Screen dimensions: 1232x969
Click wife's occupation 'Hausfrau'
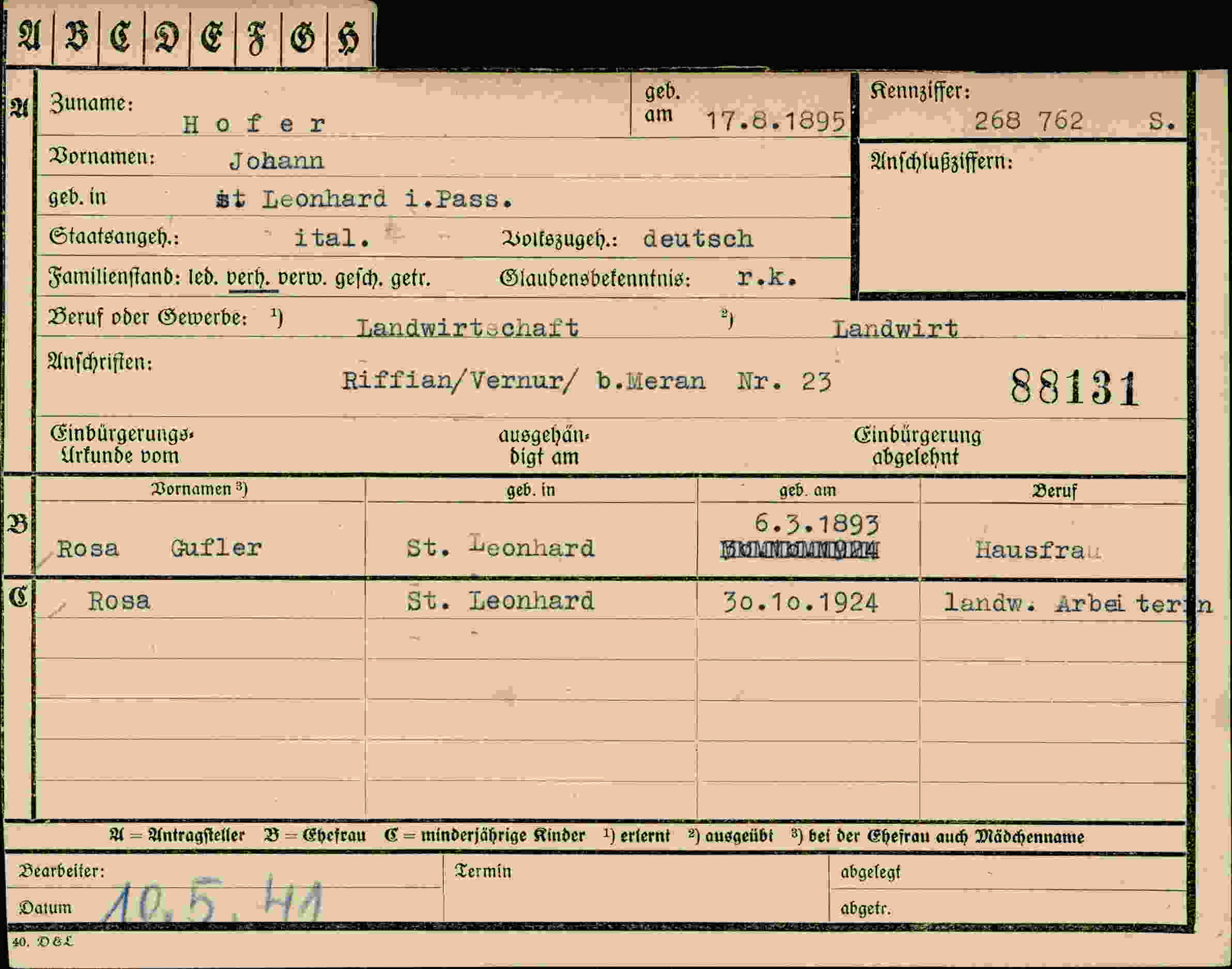pos(1038,550)
